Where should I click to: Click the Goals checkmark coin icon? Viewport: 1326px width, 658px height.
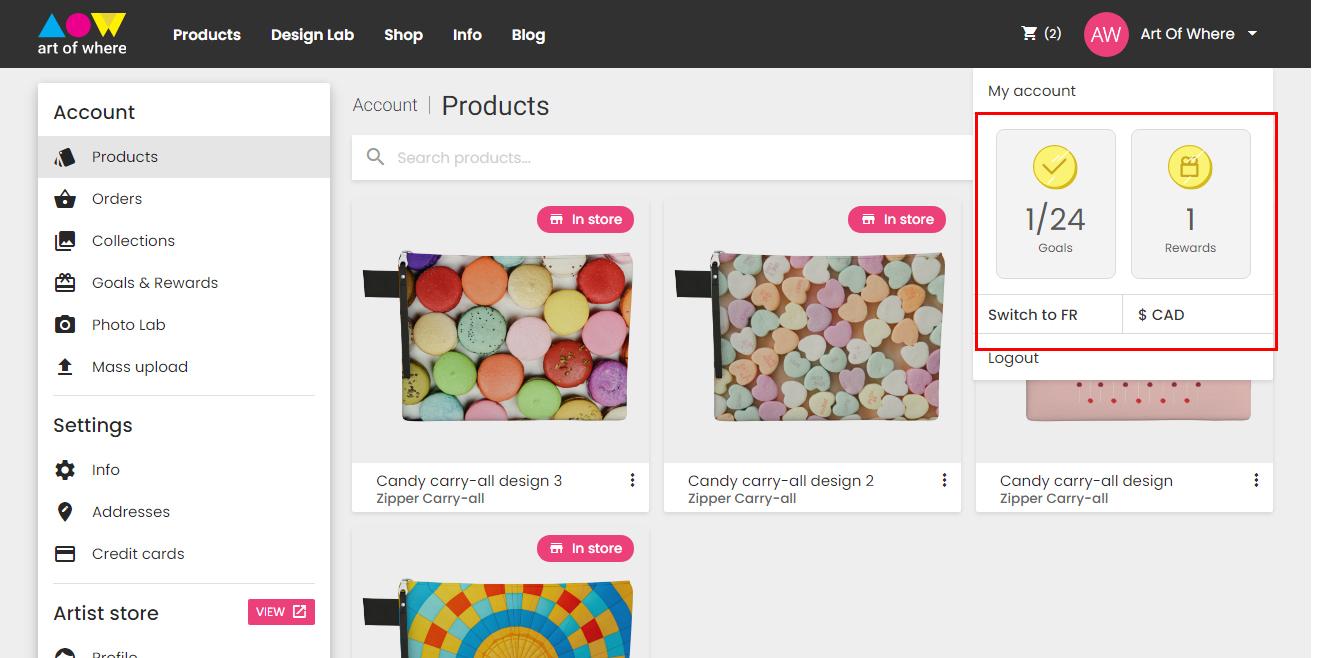point(1055,167)
